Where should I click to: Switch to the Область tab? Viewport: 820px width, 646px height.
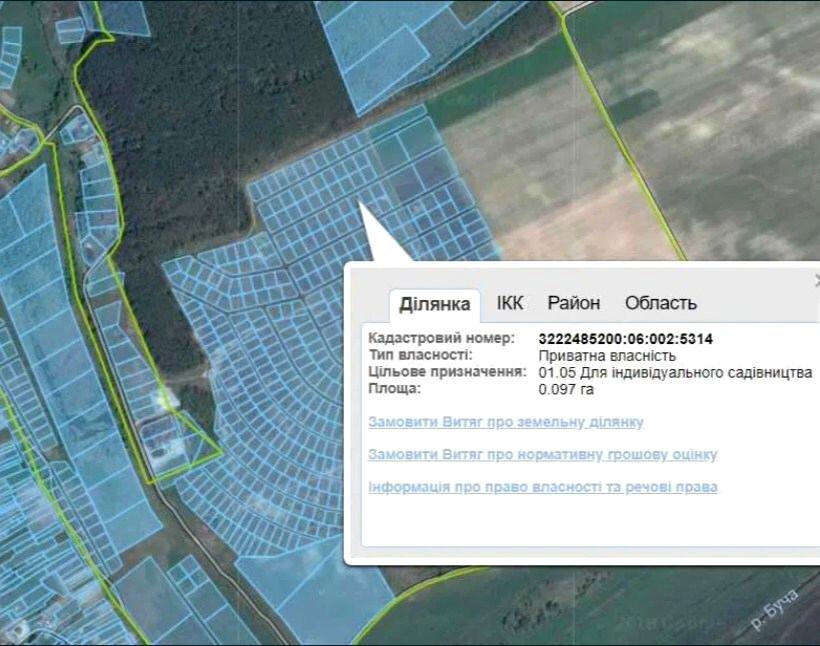661,303
